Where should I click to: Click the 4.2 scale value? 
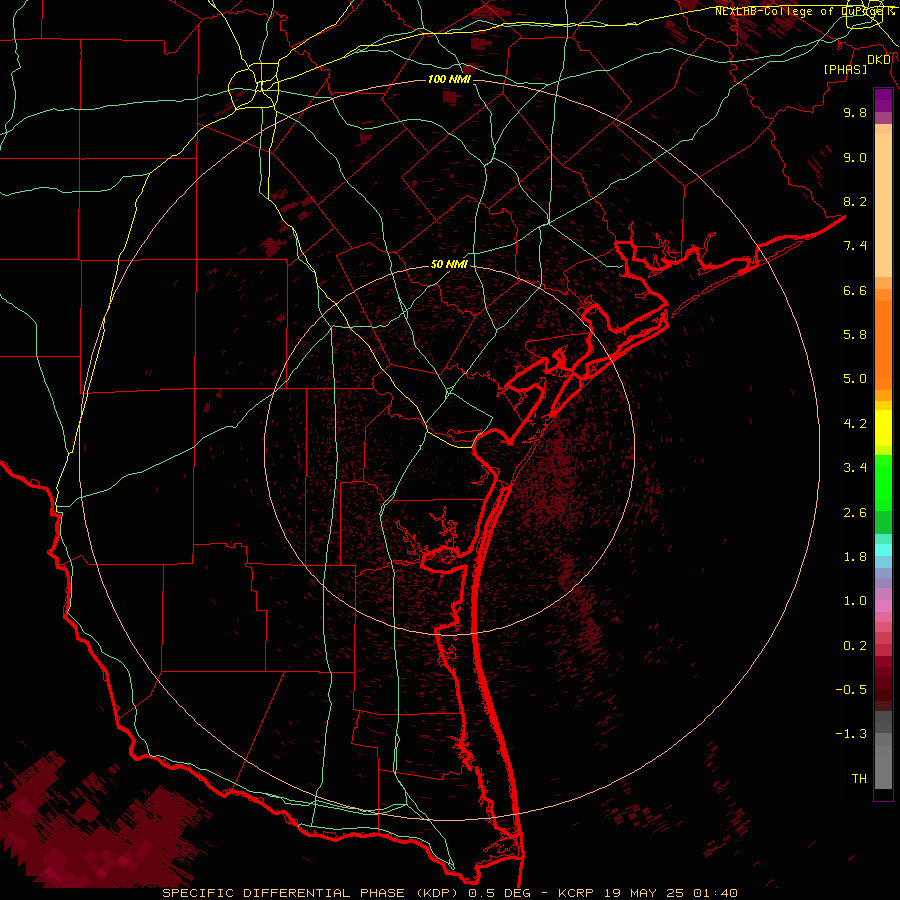tap(855, 424)
